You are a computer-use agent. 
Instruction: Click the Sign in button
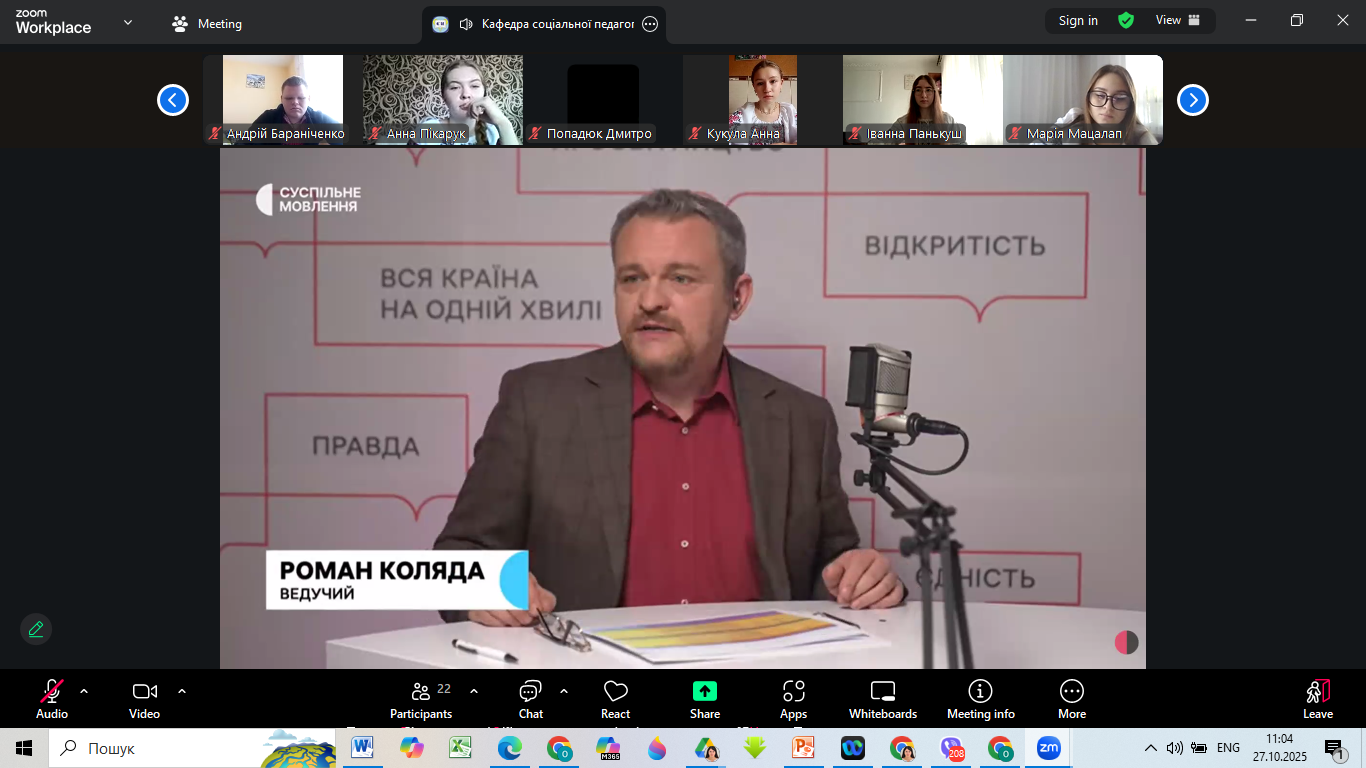(x=1078, y=20)
